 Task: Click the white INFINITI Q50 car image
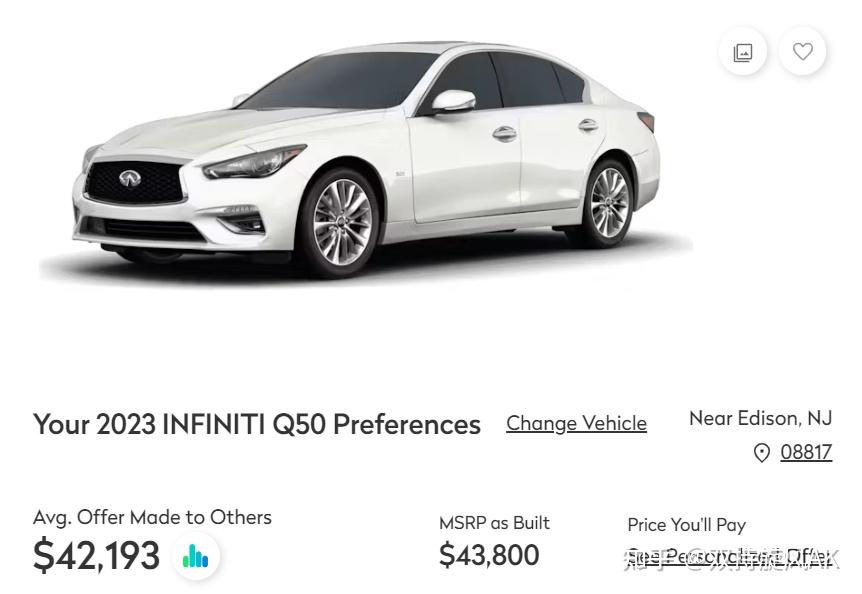pos(366,160)
